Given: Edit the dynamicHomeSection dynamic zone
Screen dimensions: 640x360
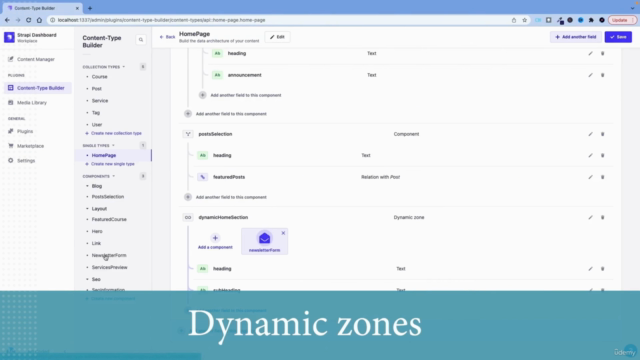Looking at the screenshot, I should pos(590,218).
